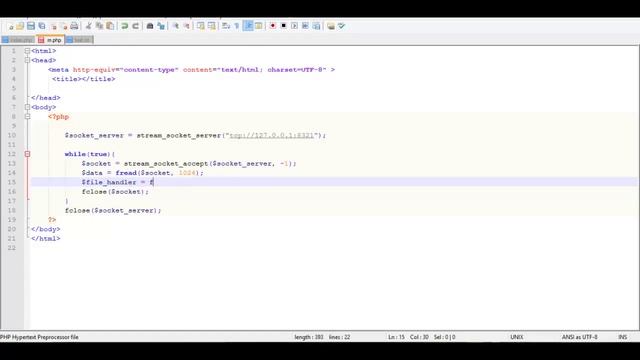This screenshot has width=640, height=360.
Task: Click the closing </html> tag line
Action: pyautogui.click(x=46, y=239)
